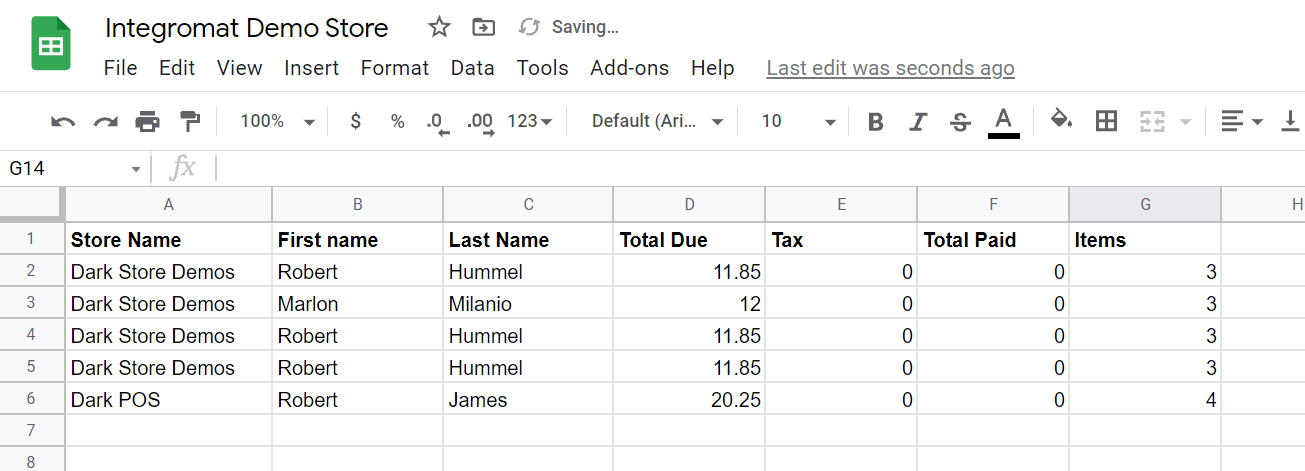The height and width of the screenshot is (471, 1305).
Task: Open Name box dropdown arrow
Action: click(136, 170)
